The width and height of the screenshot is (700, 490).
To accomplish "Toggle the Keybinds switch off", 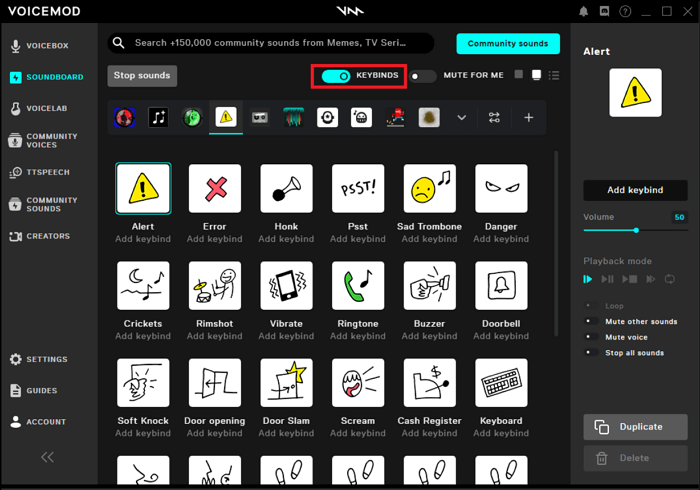I will (336, 76).
